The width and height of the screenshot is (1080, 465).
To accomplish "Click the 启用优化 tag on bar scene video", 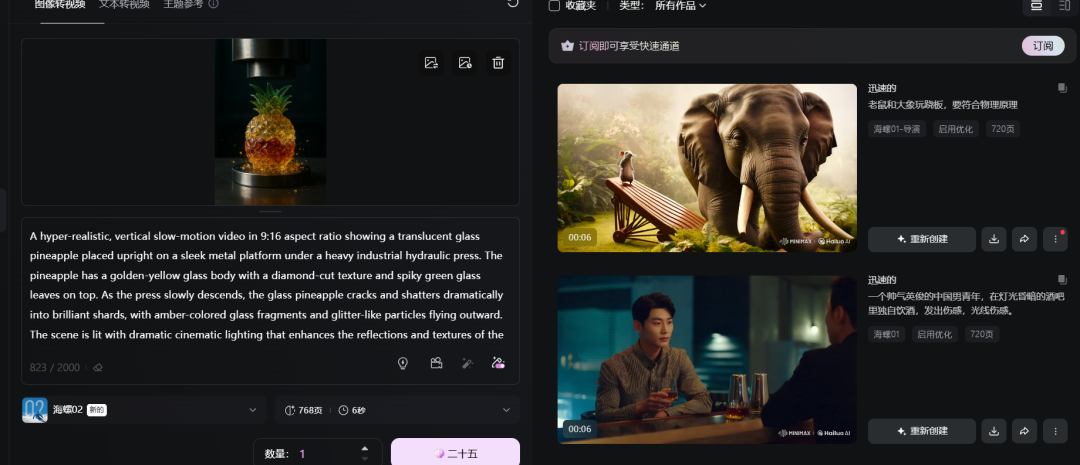I will point(935,334).
